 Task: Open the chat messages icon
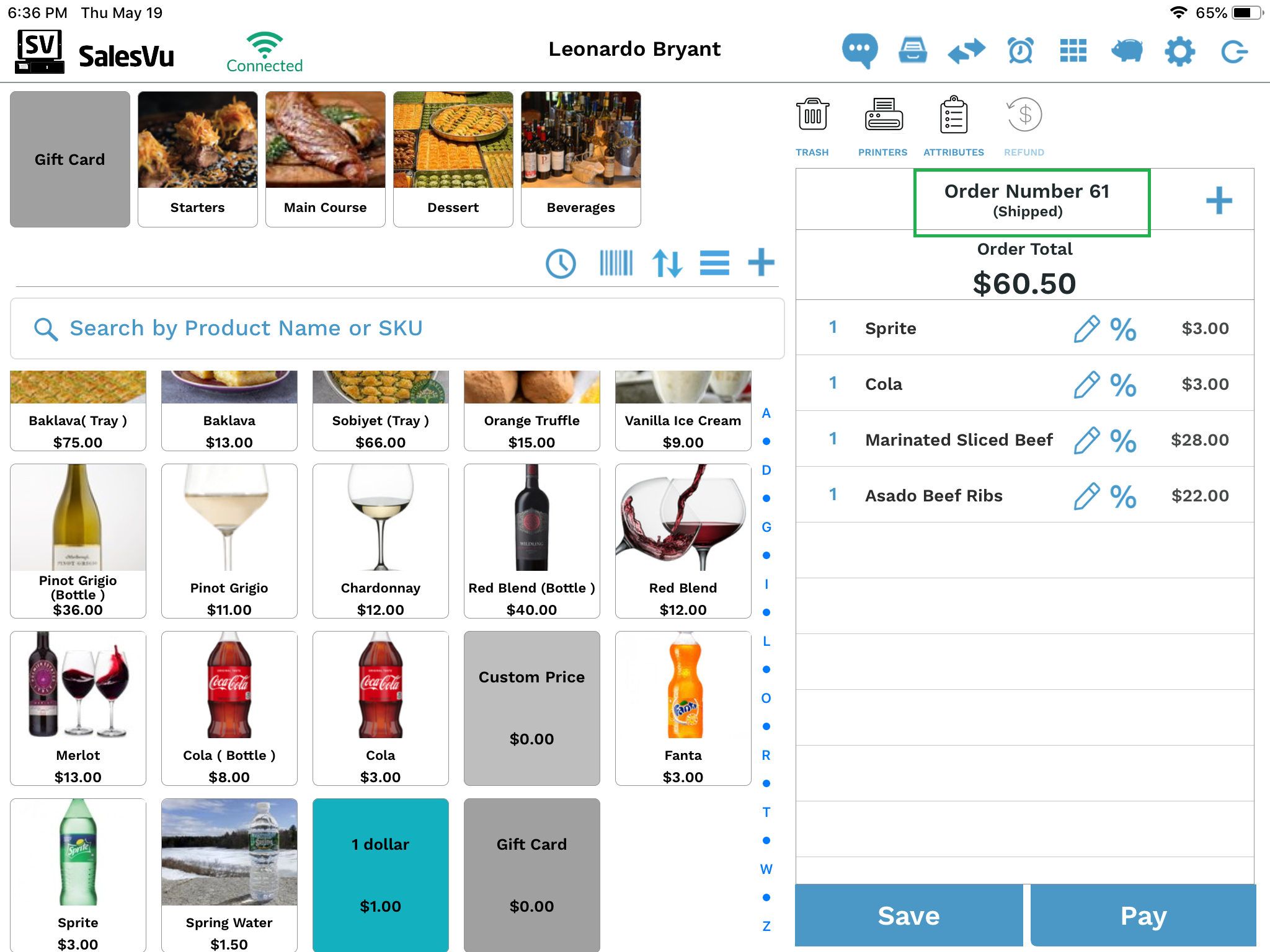(x=859, y=51)
